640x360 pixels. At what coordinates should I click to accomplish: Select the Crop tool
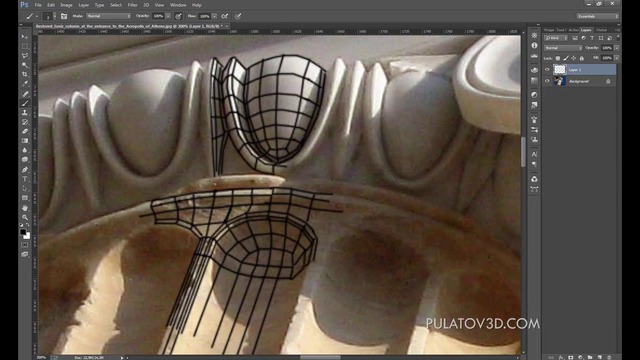(25, 74)
